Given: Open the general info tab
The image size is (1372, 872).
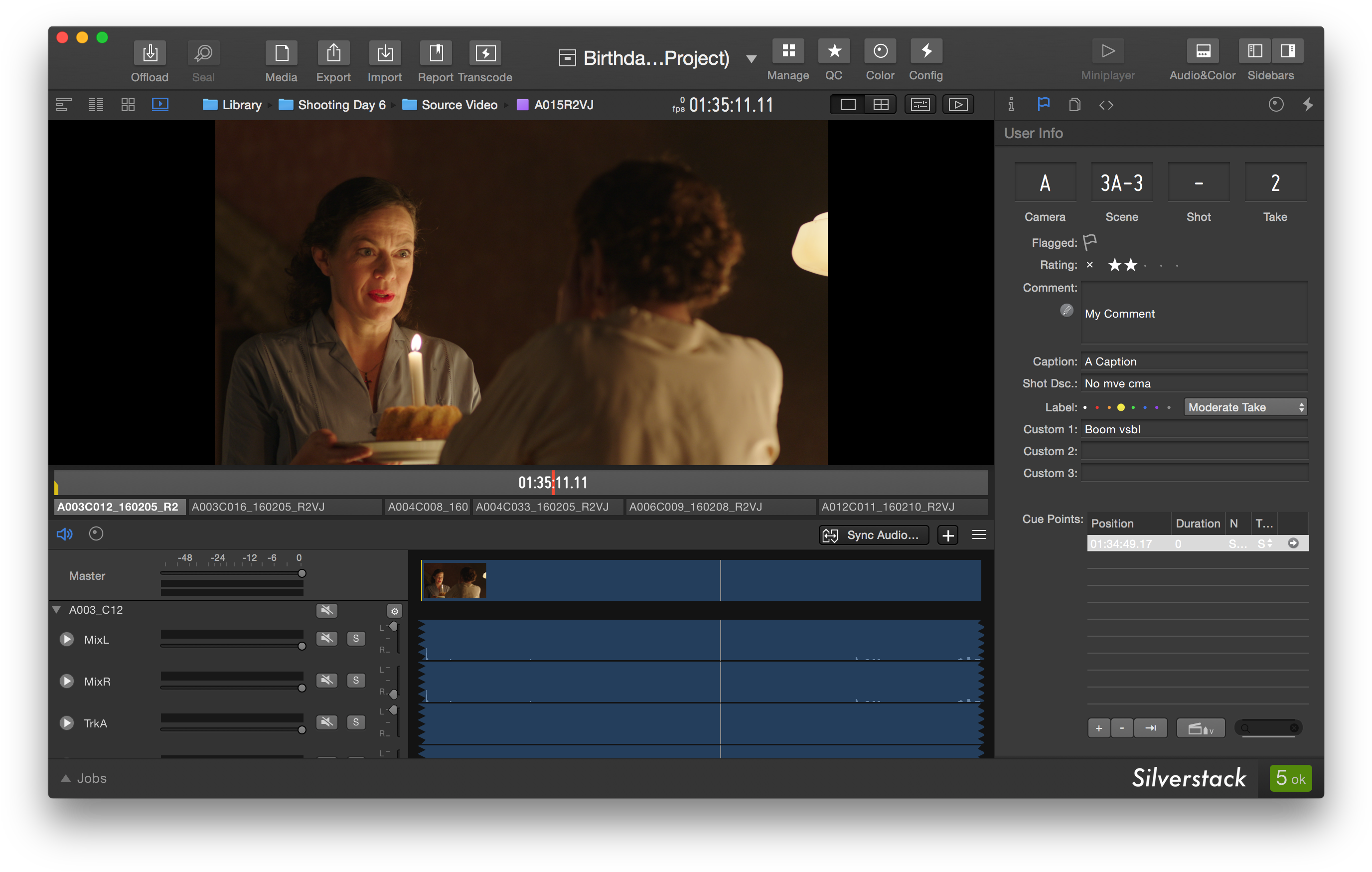Looking at the screenshot, I should click(1011, 104).
